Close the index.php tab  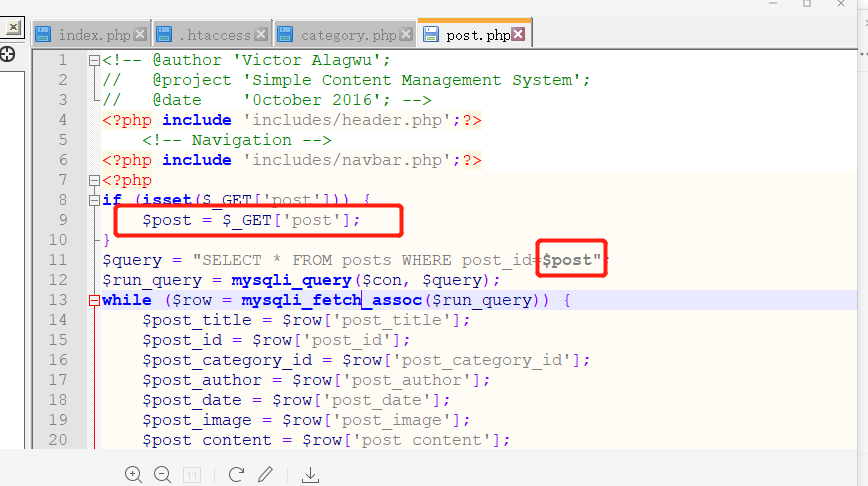click(x=141, y=34)
